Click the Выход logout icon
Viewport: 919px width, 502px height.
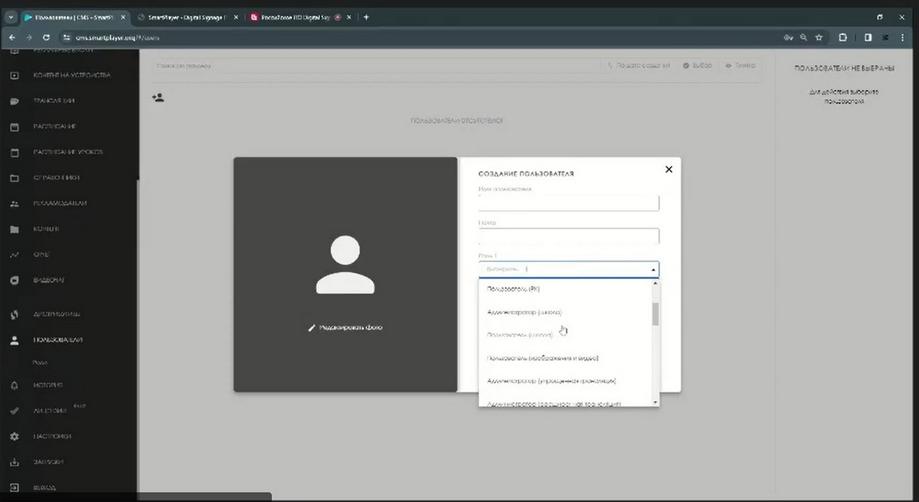[x=15, y=487]
